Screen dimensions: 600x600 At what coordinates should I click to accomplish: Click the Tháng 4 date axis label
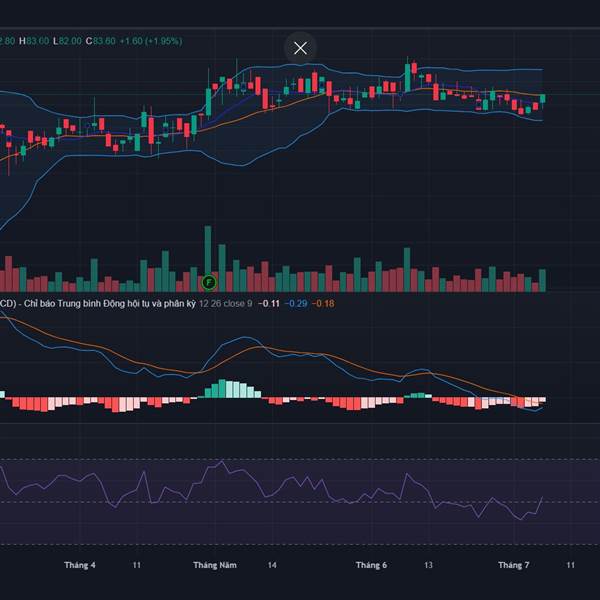click(80, 565)
